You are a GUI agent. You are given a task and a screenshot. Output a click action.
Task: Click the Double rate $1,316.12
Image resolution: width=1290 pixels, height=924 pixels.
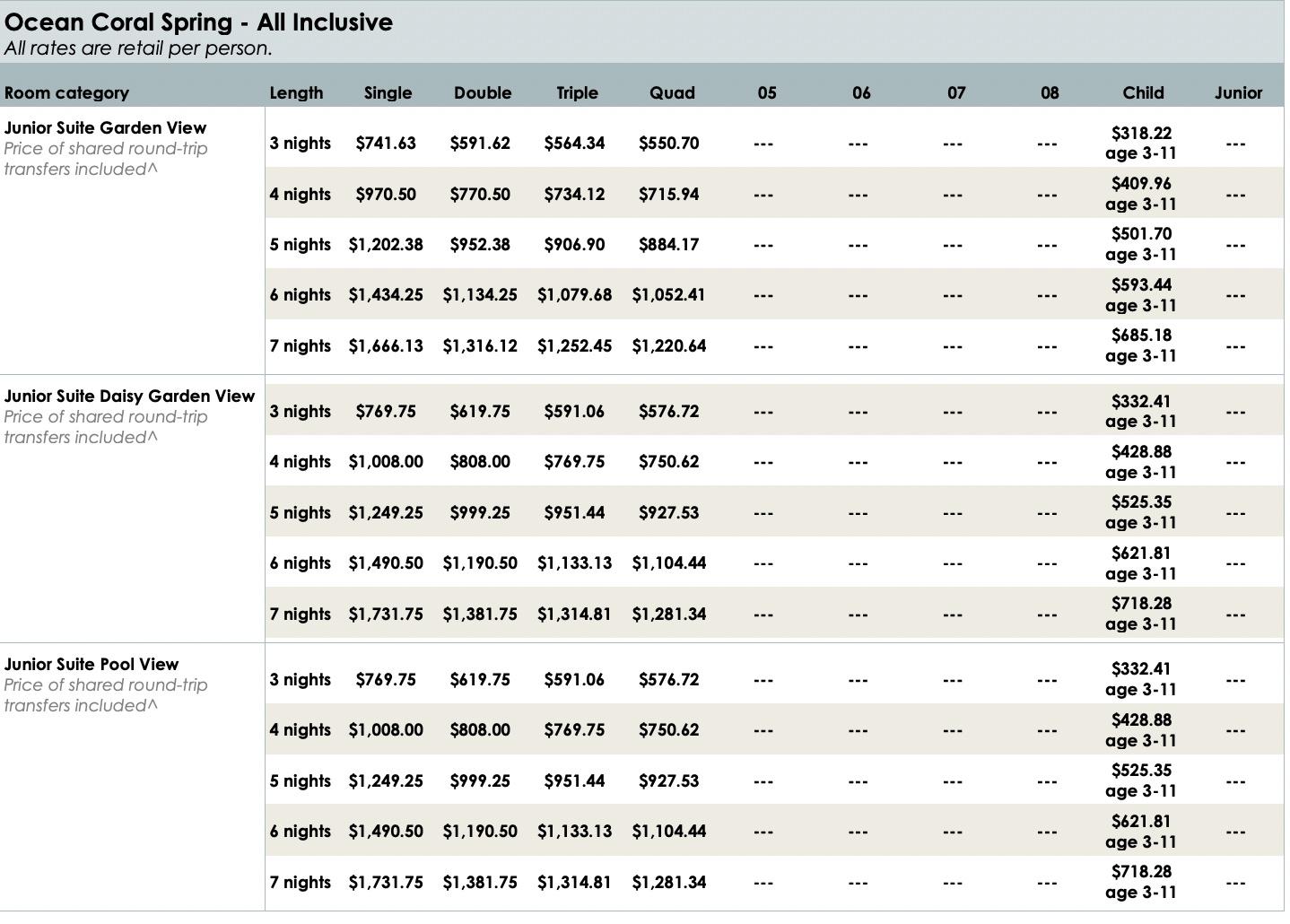coord(480,346)
